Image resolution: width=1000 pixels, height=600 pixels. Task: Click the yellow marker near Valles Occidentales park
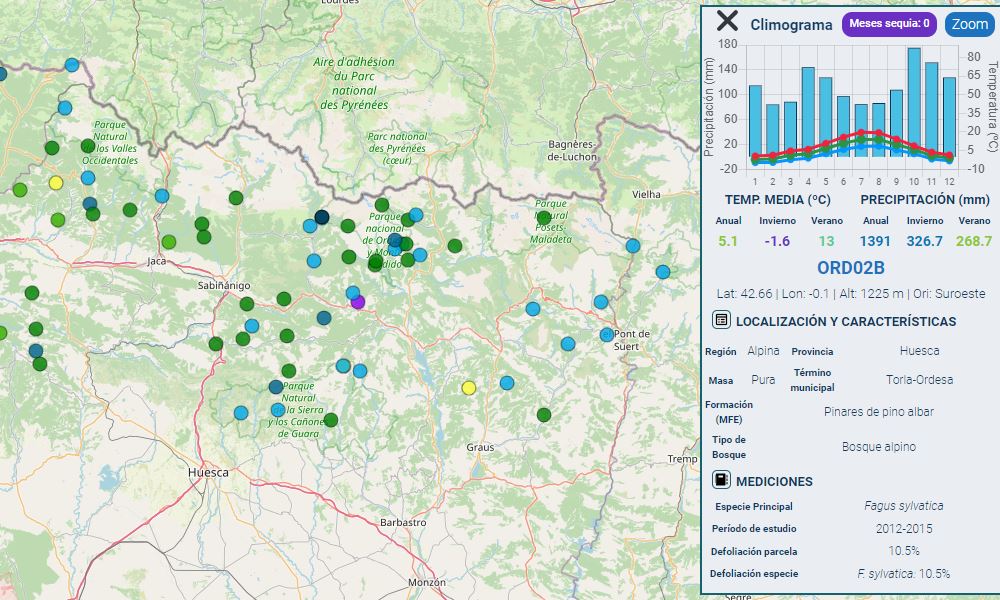(56, 183)
